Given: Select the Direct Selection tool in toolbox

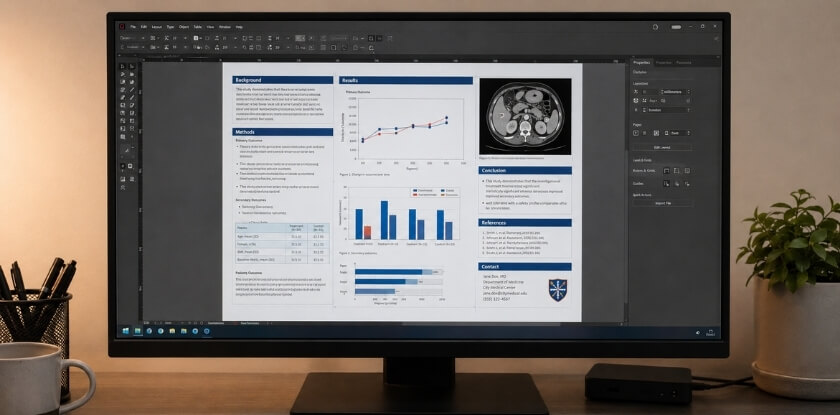Looking at the screenshot, I should pyautogui.click(x=131, y=66).
